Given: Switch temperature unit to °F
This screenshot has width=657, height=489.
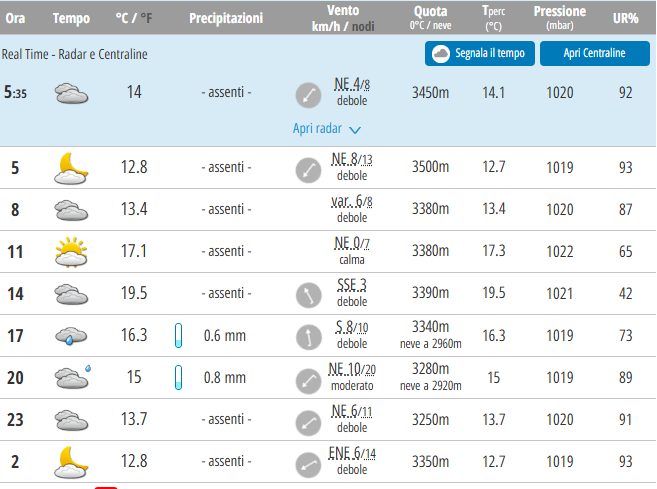Looking at the screenshot, I should [x=147, y=18].
